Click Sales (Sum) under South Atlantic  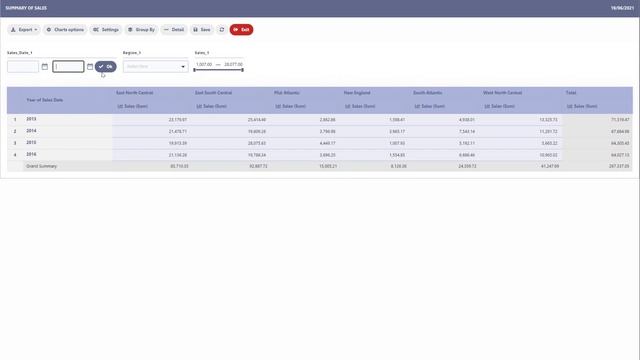tap(430, 107)
